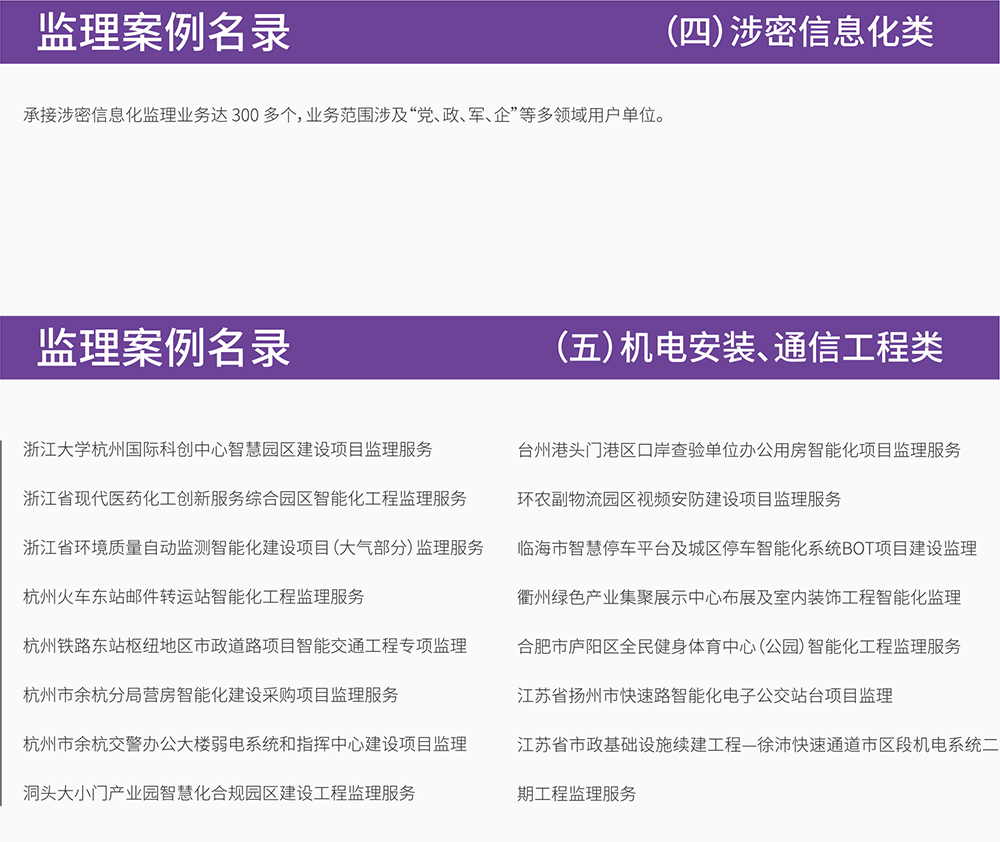Open 合肥市庐阳区全民健身体育中心 project entry
Screen dimensions: 1000x842
pyautogui.click(x=739, y=646)
